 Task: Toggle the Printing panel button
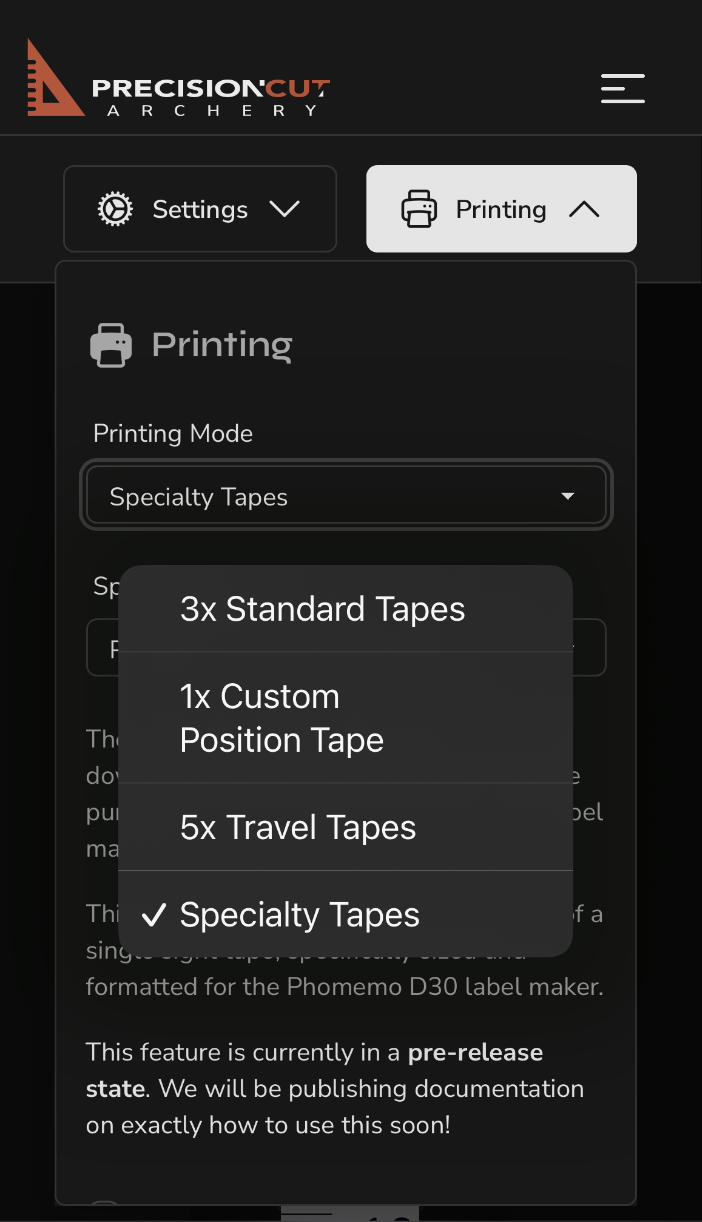pyautogui.click(x=501, y=209)
